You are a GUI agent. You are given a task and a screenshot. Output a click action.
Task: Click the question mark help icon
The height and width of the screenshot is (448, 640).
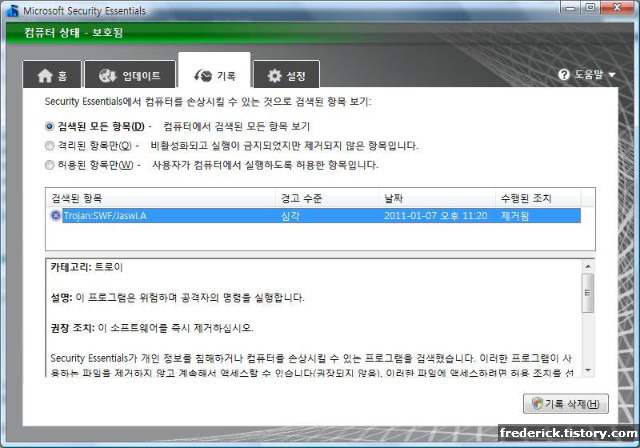(x=564, y=75)
